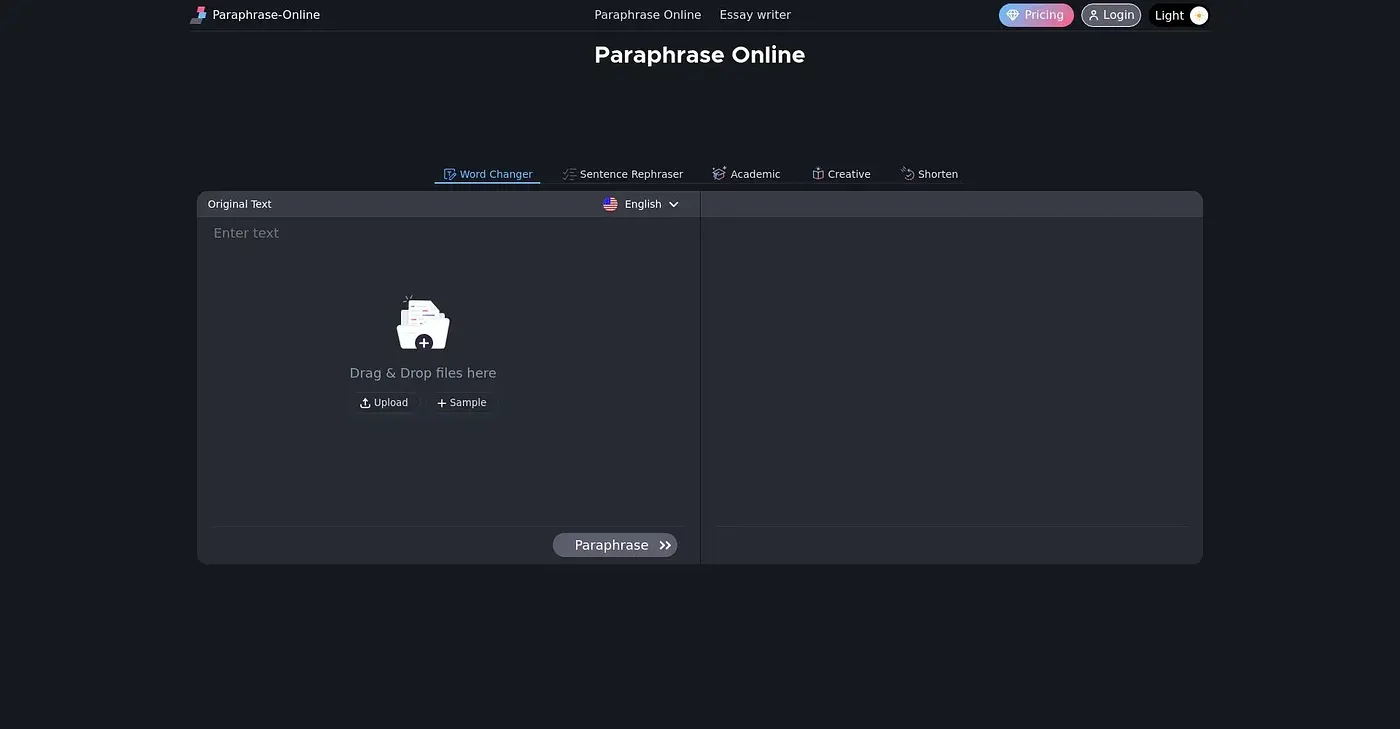Load sample text with Sample button
The image size is (1400, 729).
pyautogui.click(x=462, y=403)
